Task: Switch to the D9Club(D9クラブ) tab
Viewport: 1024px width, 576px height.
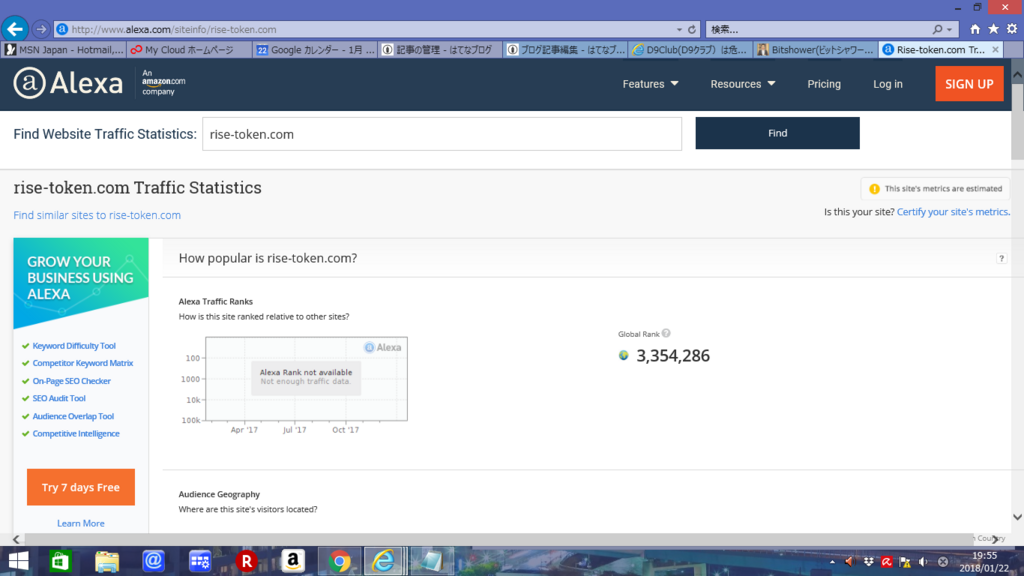Action: (690, 50)
